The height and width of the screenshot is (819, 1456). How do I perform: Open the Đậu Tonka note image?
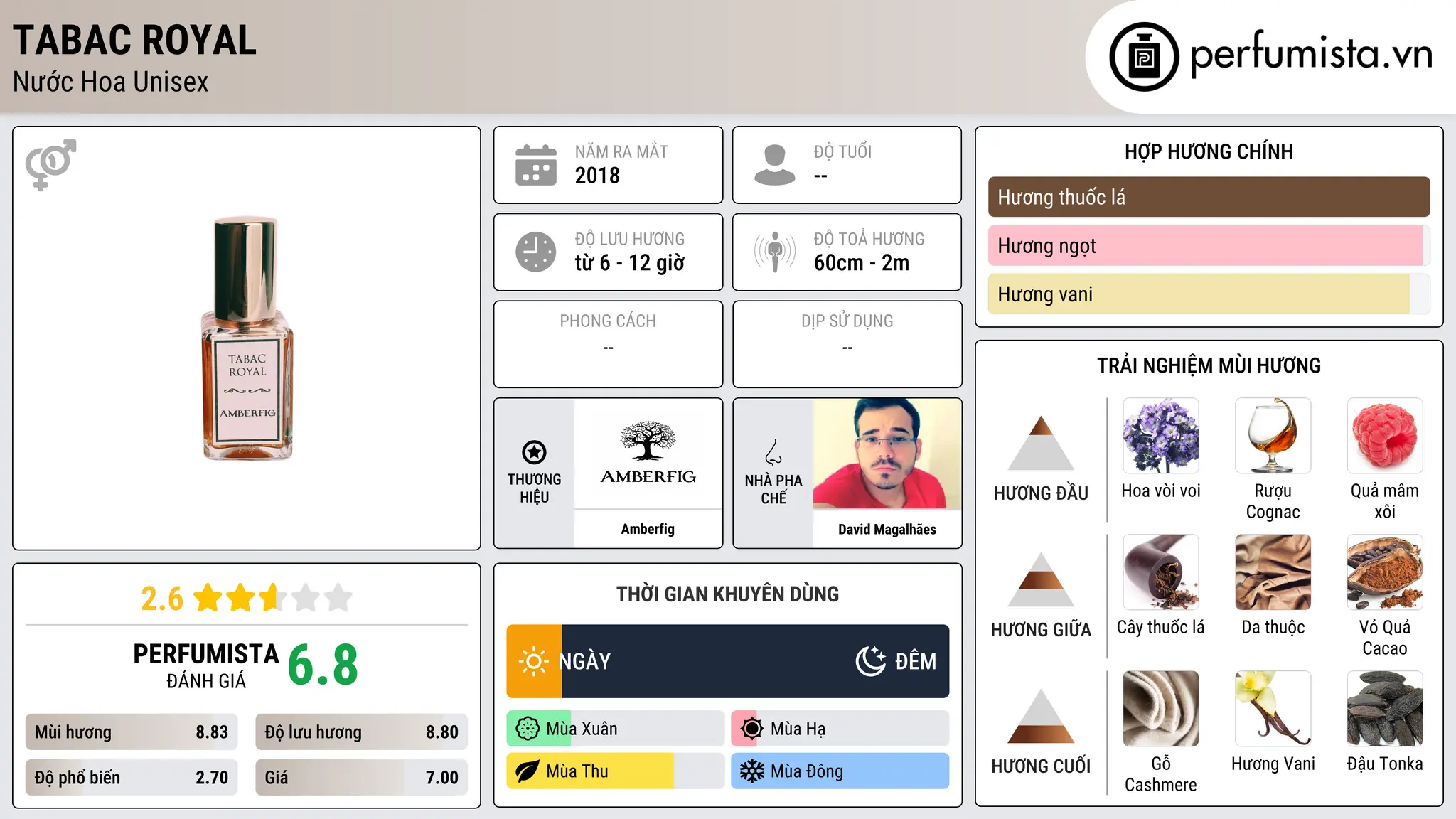coord(1385,709)
